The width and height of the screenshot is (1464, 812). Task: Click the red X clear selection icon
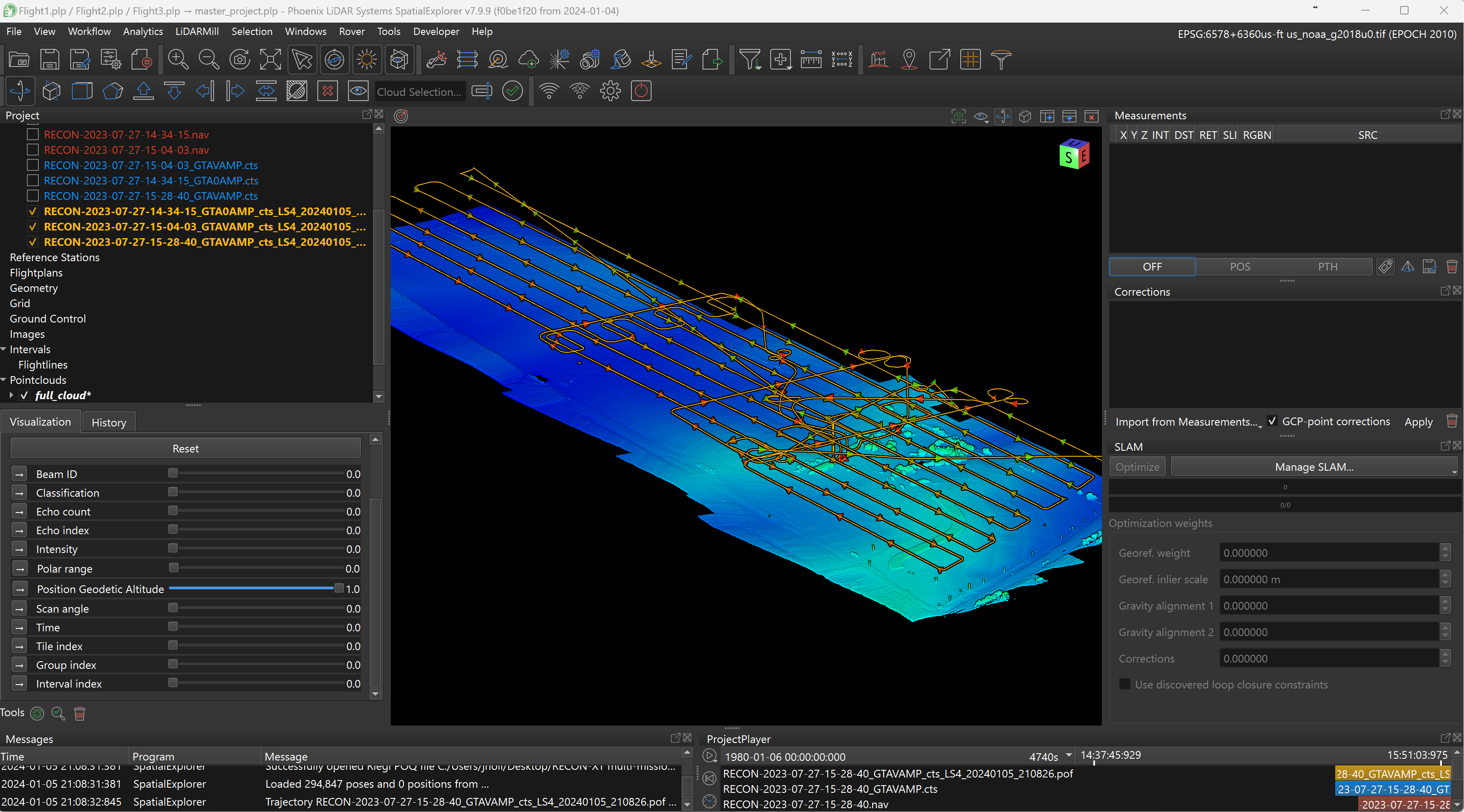click(x=327, y=92)
